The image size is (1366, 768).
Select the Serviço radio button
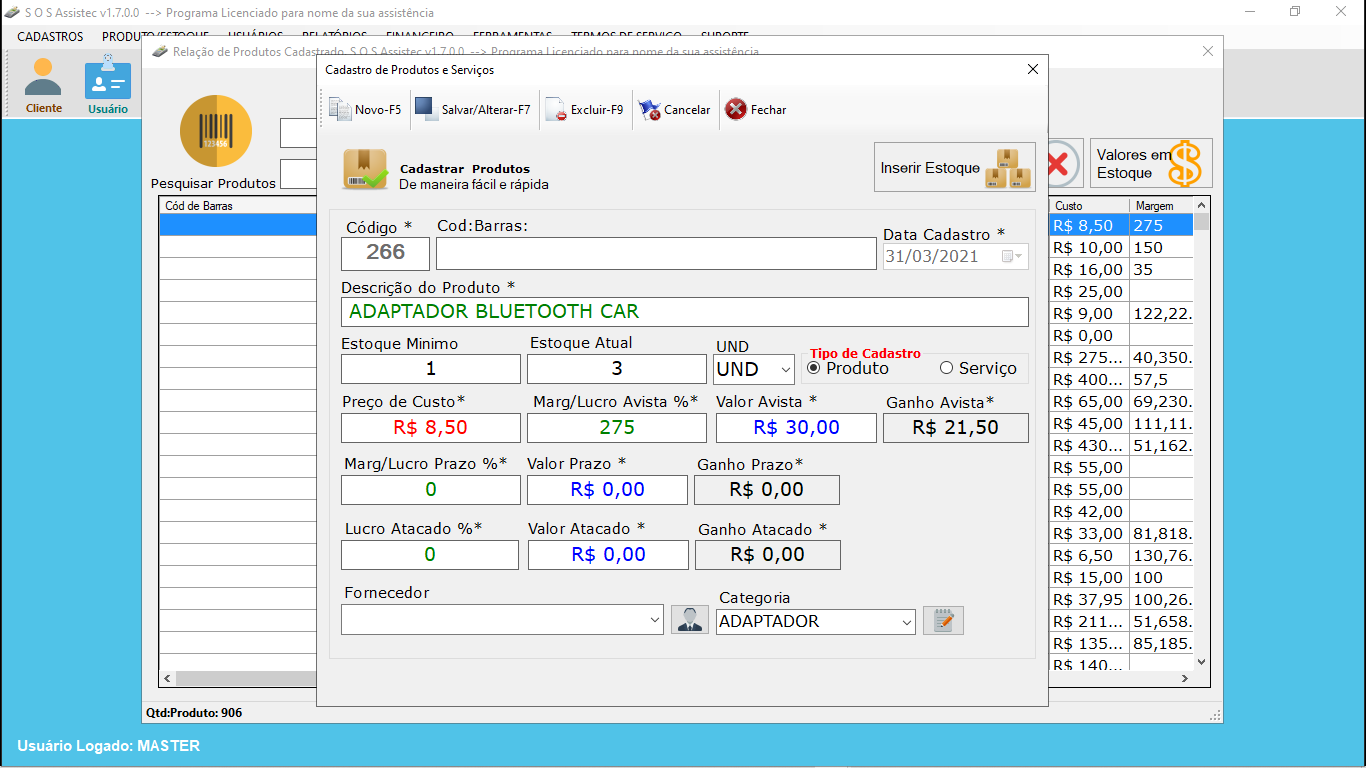pos(946,368)
